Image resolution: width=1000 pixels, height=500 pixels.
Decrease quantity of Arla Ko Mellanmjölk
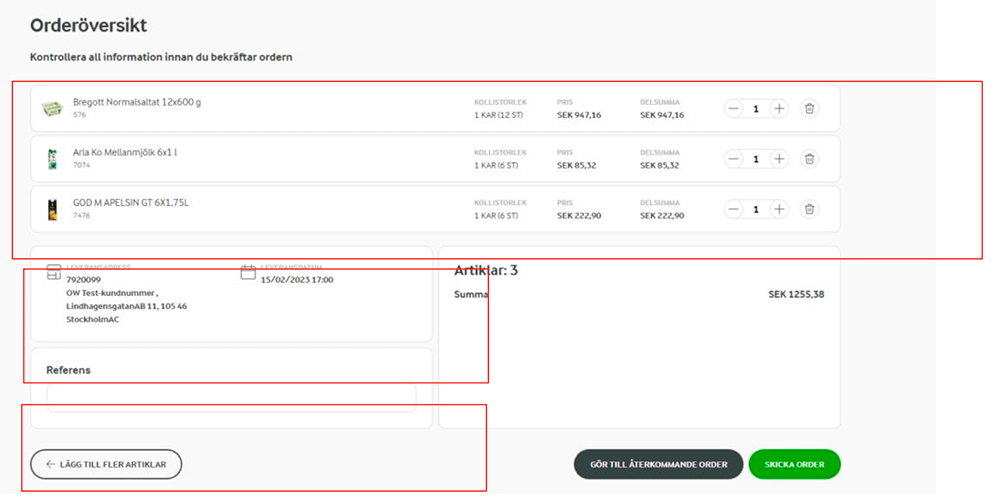pos(734,159)
